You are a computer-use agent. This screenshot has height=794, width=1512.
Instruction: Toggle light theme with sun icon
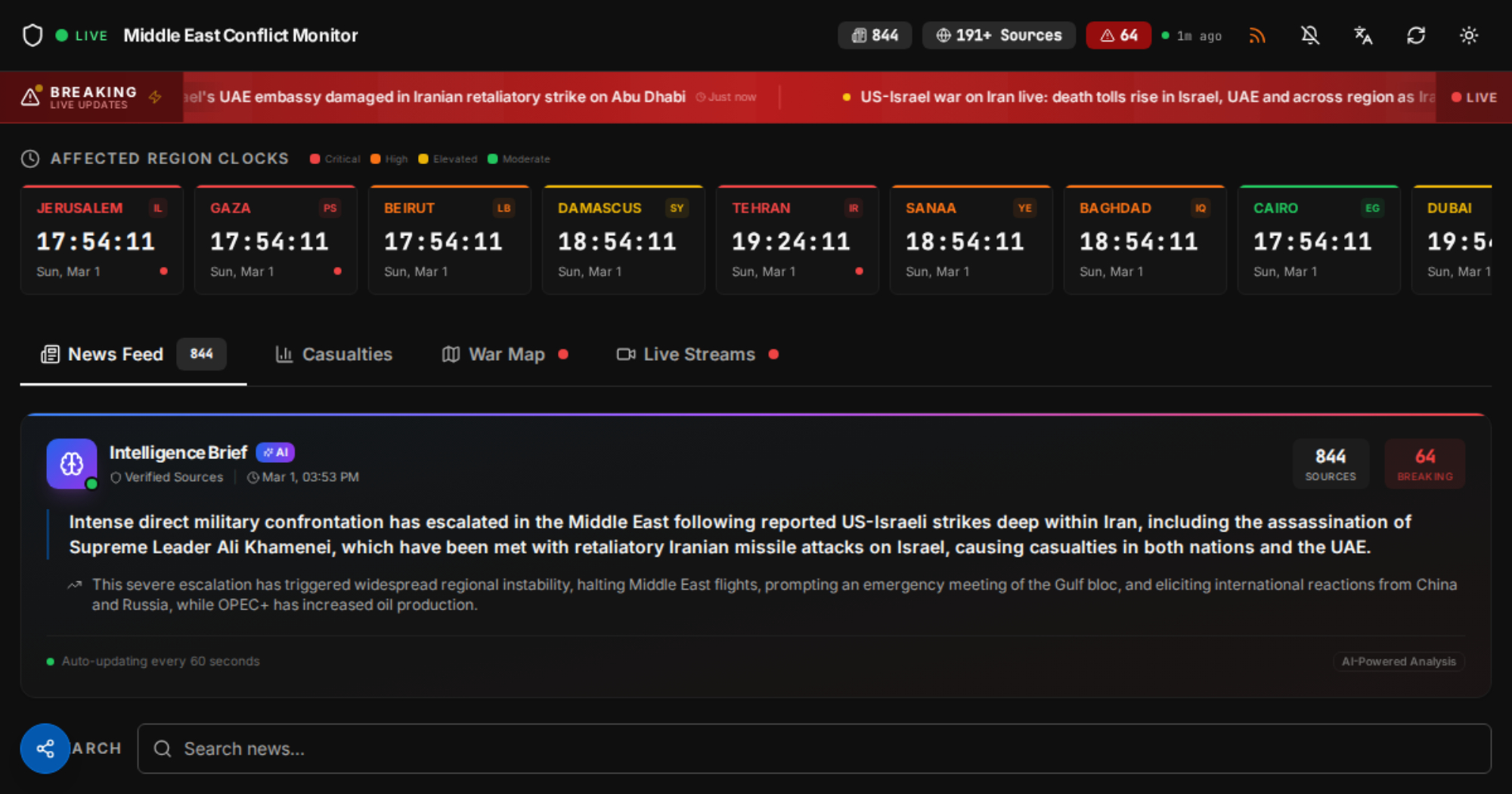1468,36
